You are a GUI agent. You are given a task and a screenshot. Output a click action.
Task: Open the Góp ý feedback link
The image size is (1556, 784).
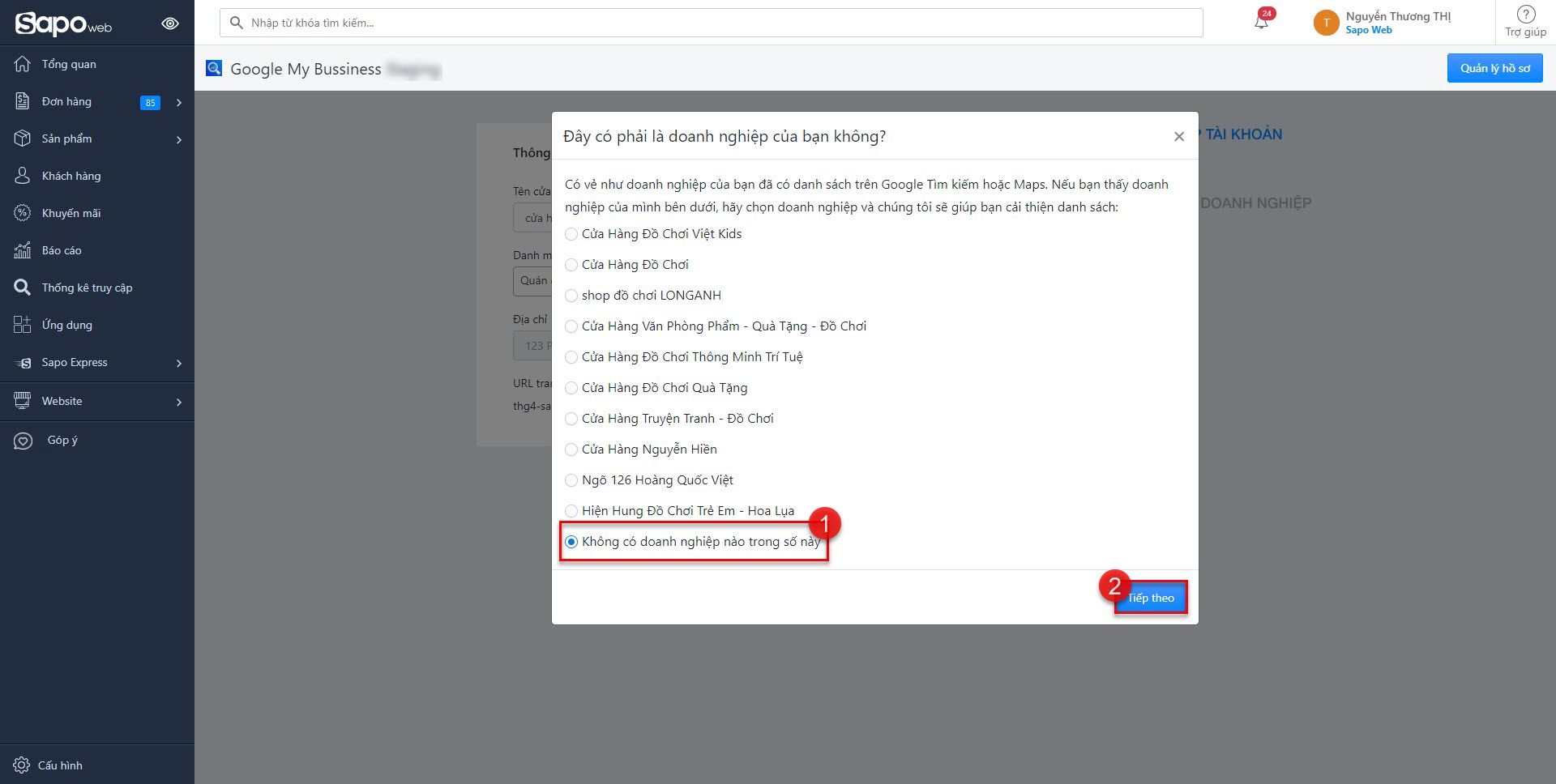(62, 440)
